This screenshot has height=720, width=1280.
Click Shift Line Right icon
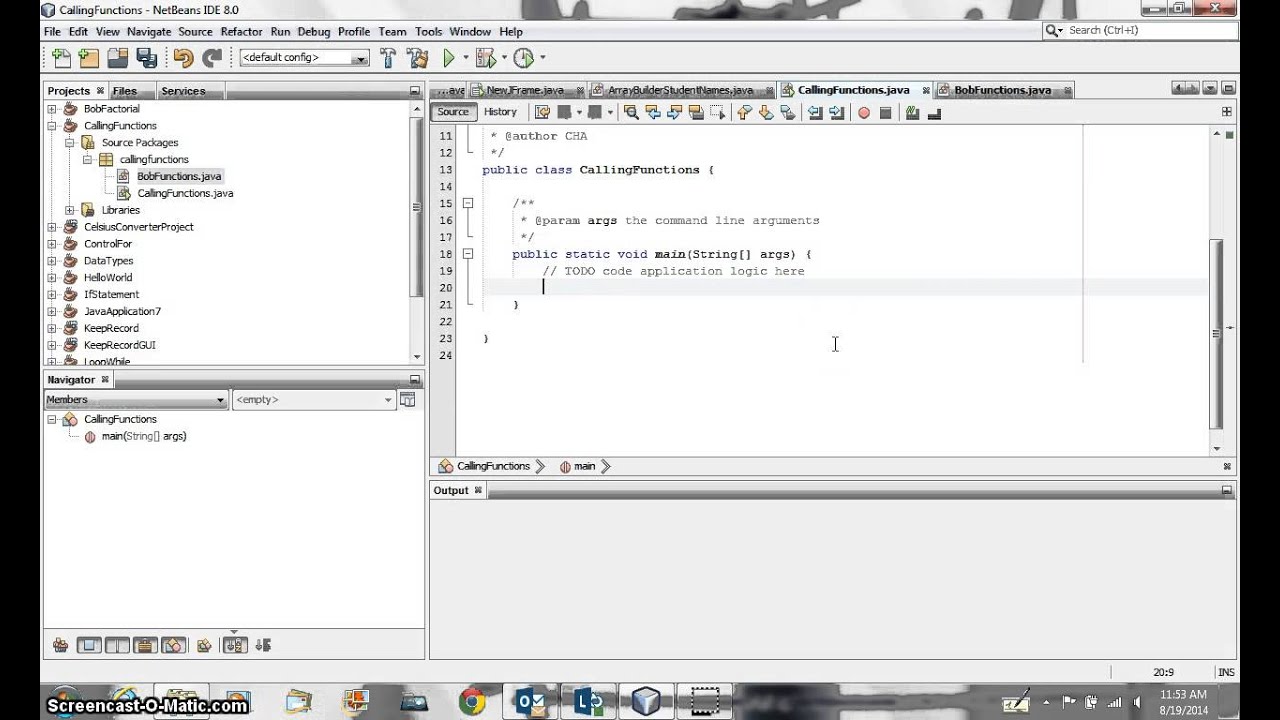coord(837,113)
